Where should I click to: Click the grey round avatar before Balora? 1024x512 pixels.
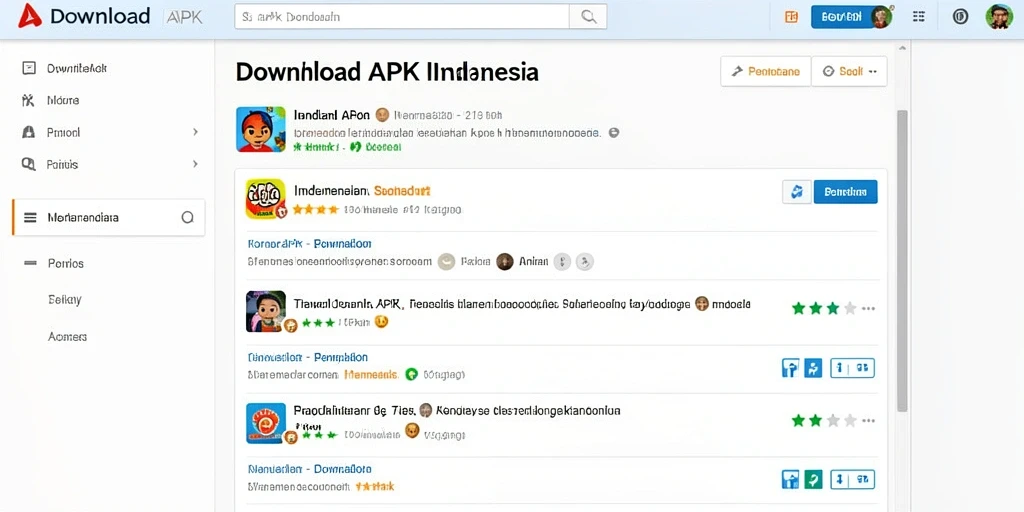pyautogui.click(x=446, y=262)
